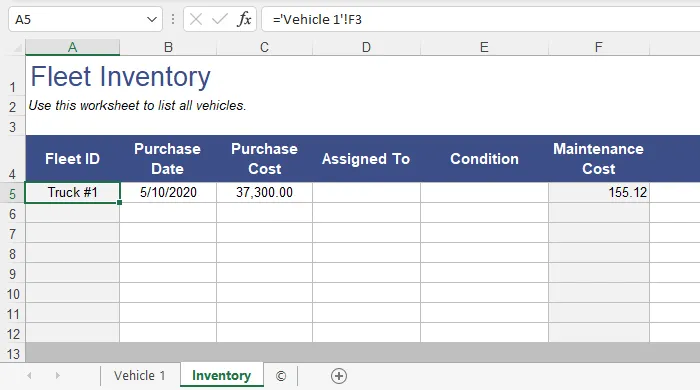Select row 6 header
The image size is (700, 390).
click(x=12, y=214)
